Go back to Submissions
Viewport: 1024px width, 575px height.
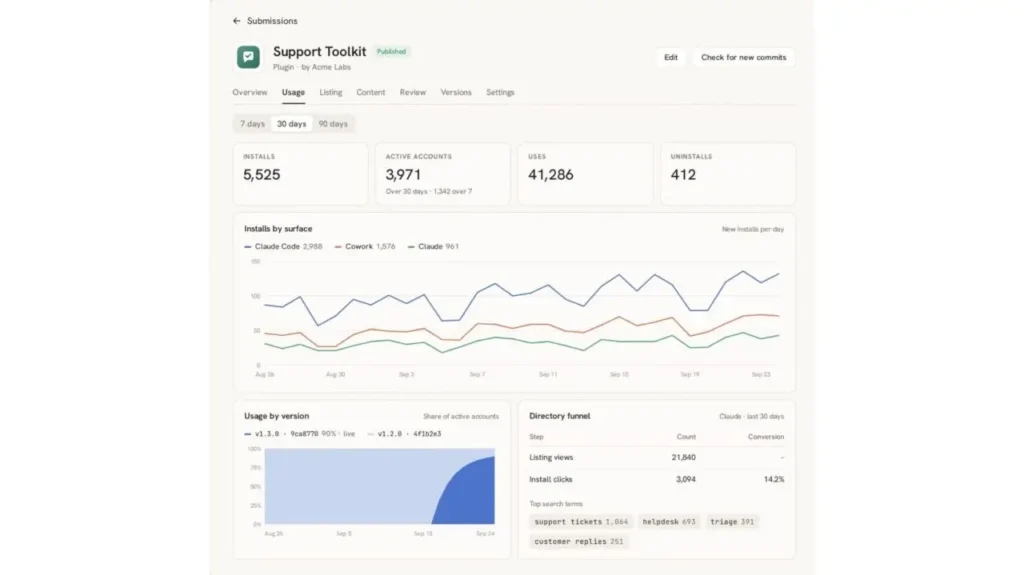click(272, 21)
